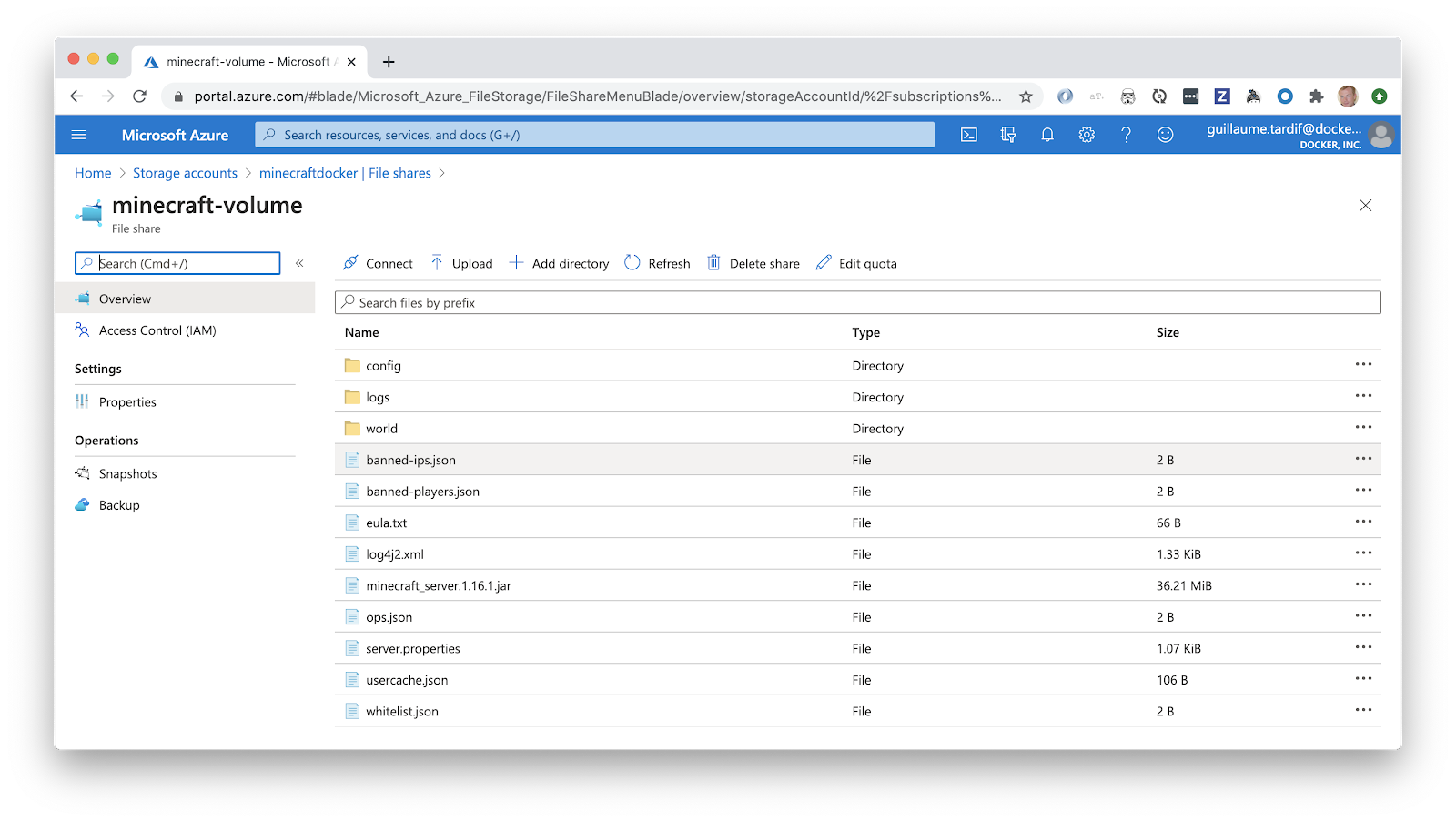Collapse the left sidebar menu
This screenshot has height=822, width=1456.
point(299,263)
